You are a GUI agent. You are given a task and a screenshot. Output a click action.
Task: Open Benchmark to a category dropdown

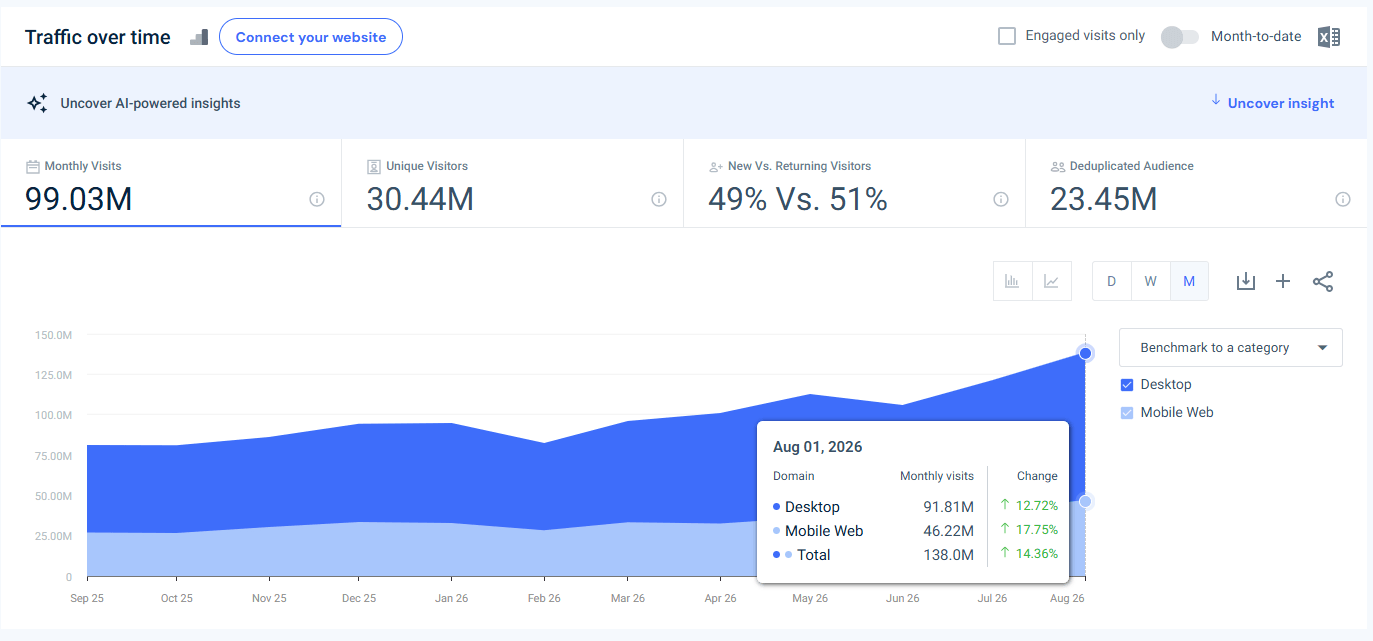click(1231, 348)
